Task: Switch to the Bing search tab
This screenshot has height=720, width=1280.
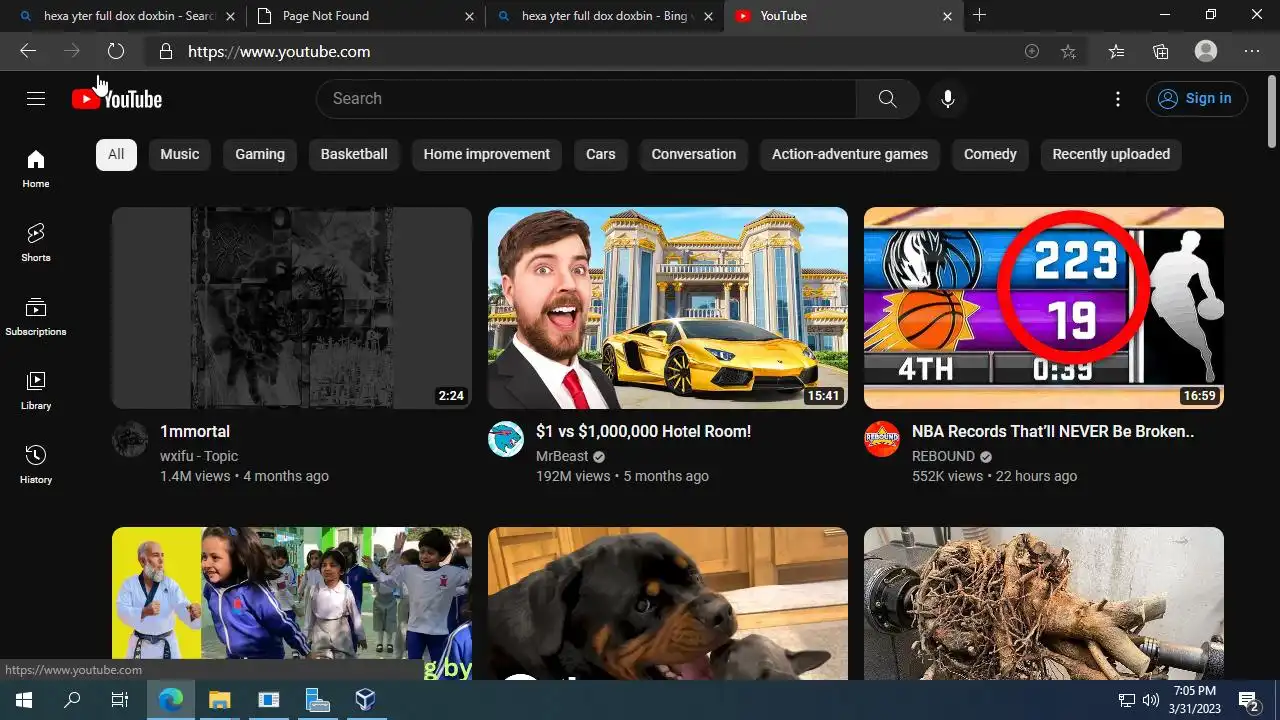Action: click(605, 16)
